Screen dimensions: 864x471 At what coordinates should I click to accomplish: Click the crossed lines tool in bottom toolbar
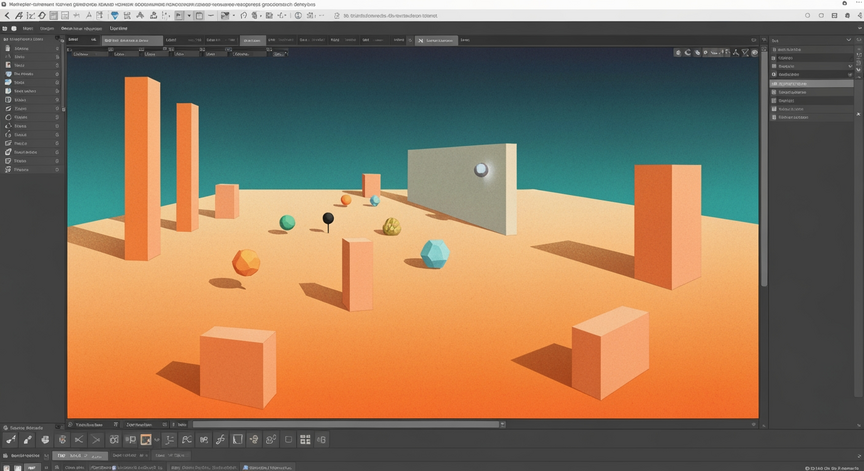tap(79, 439)
